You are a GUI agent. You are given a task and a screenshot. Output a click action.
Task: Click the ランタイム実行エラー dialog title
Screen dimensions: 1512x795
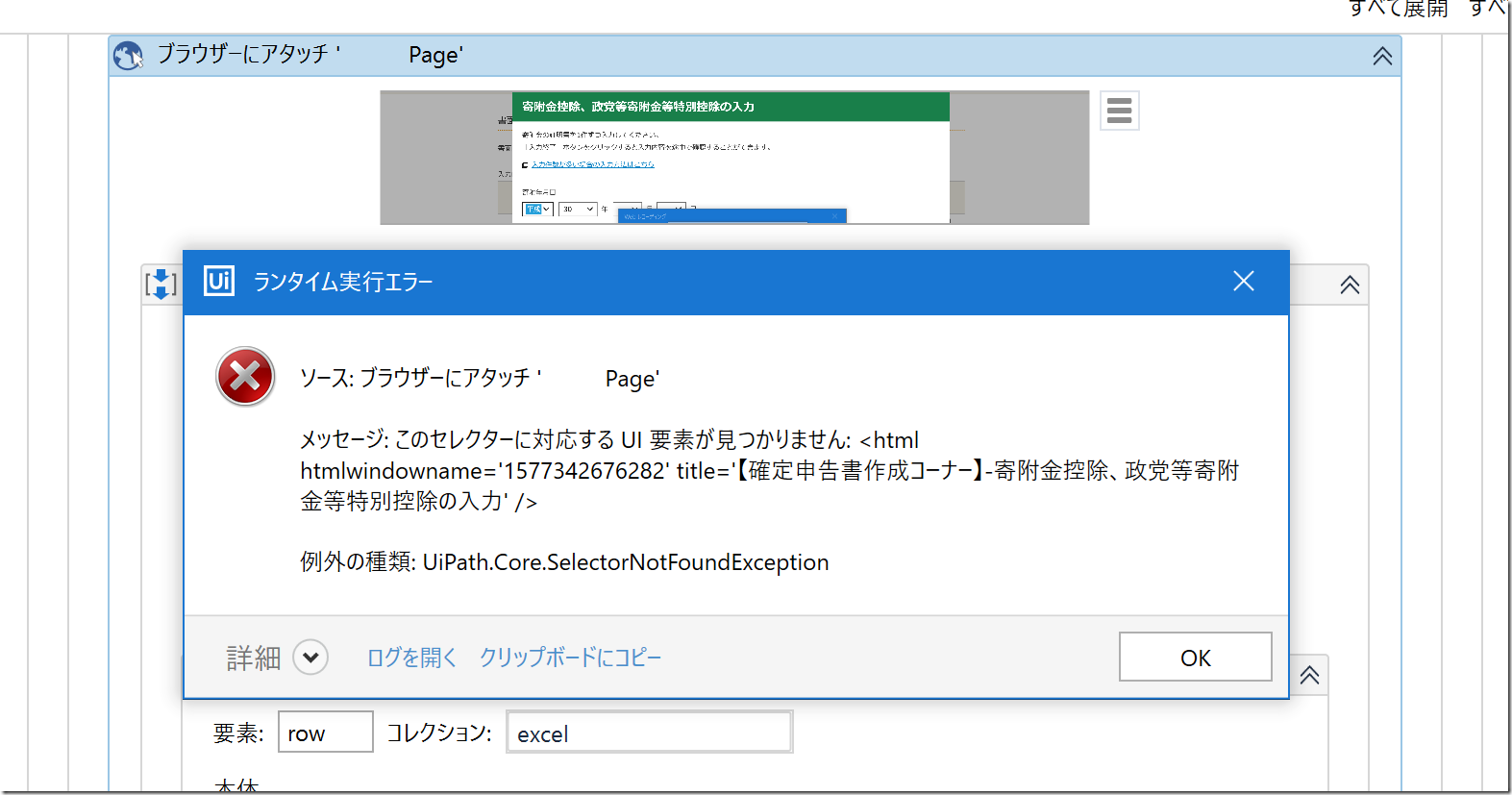coord(343,282)
